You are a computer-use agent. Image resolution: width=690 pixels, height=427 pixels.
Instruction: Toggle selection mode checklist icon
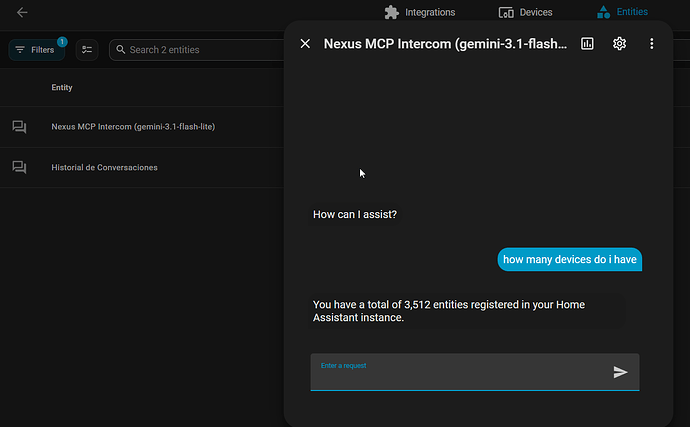click(87, 50)
